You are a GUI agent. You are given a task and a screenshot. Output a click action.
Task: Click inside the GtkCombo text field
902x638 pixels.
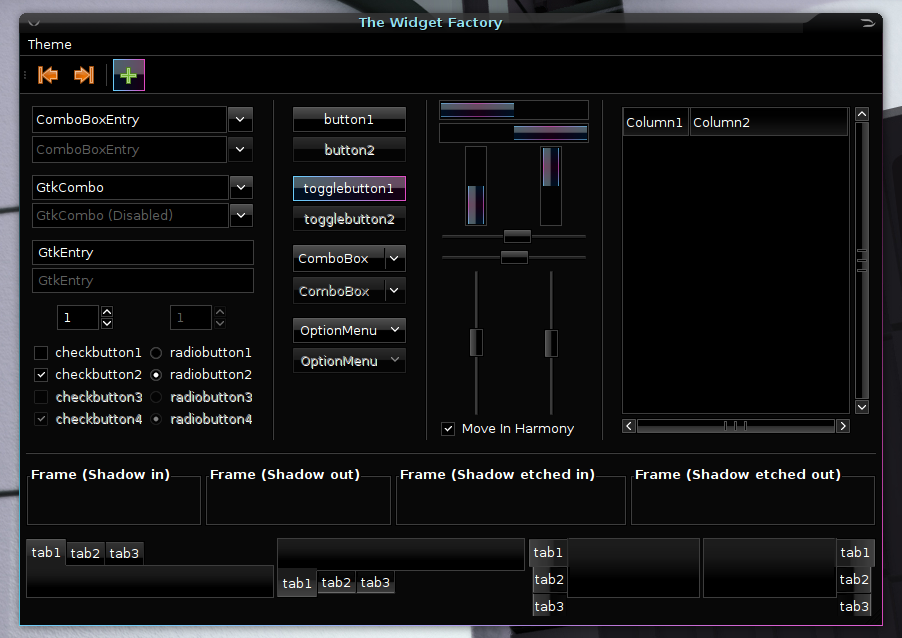click(130, 187)
